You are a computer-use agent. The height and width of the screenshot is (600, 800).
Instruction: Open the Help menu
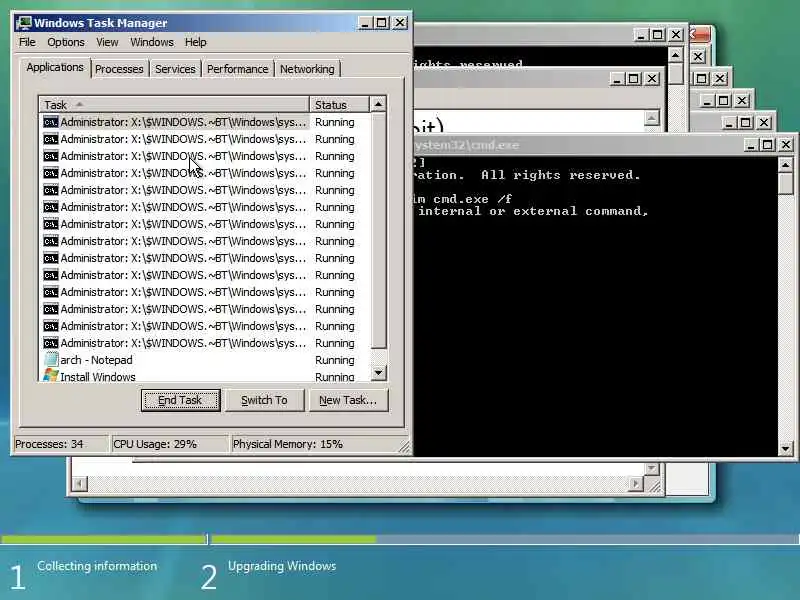(195, 42)
